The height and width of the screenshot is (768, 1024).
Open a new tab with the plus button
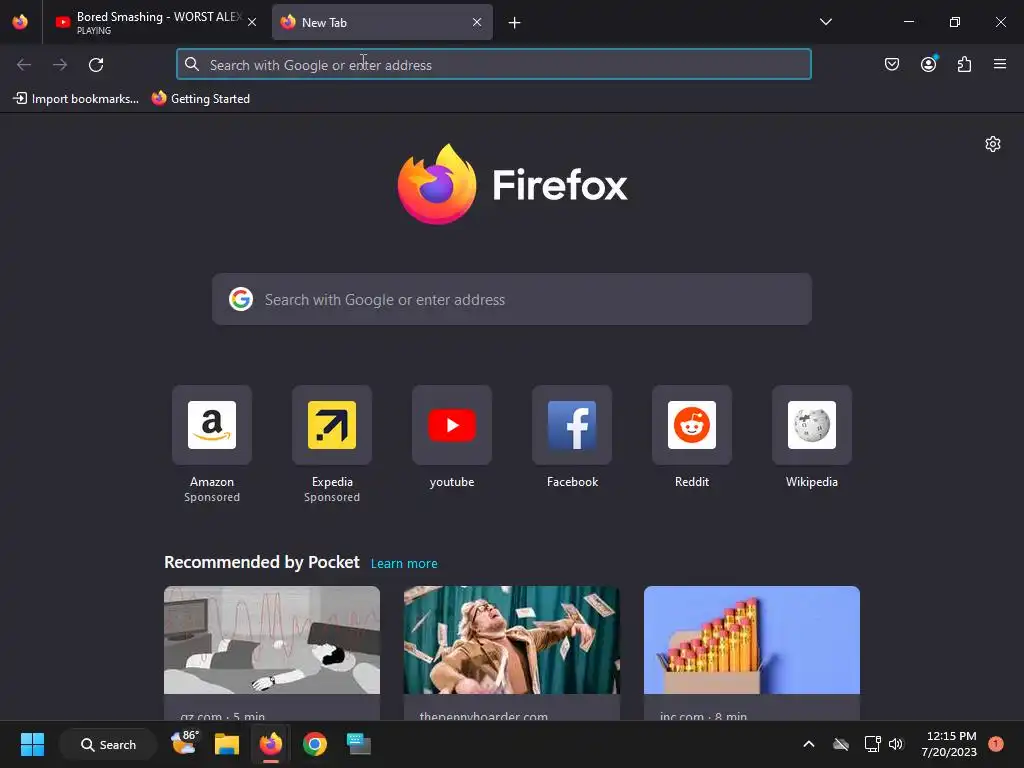(515, 23)
